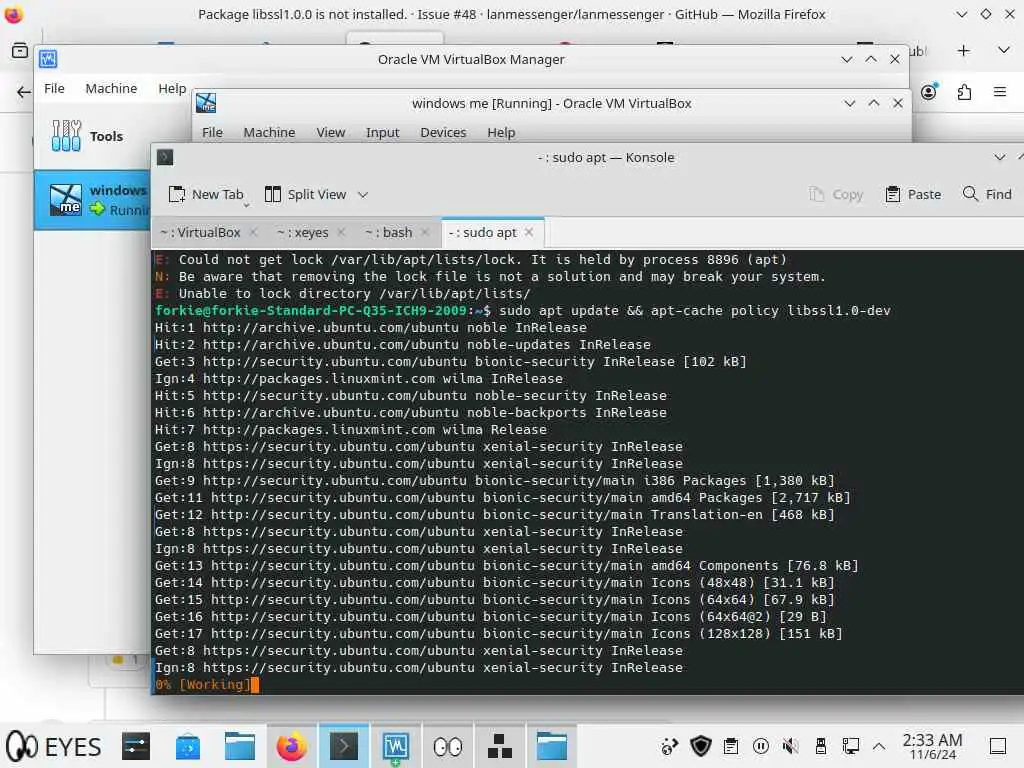The height and width of the screenshot is (768, 1024).
Task: Click the Copy button in Konsole
Action: (836, 195)
